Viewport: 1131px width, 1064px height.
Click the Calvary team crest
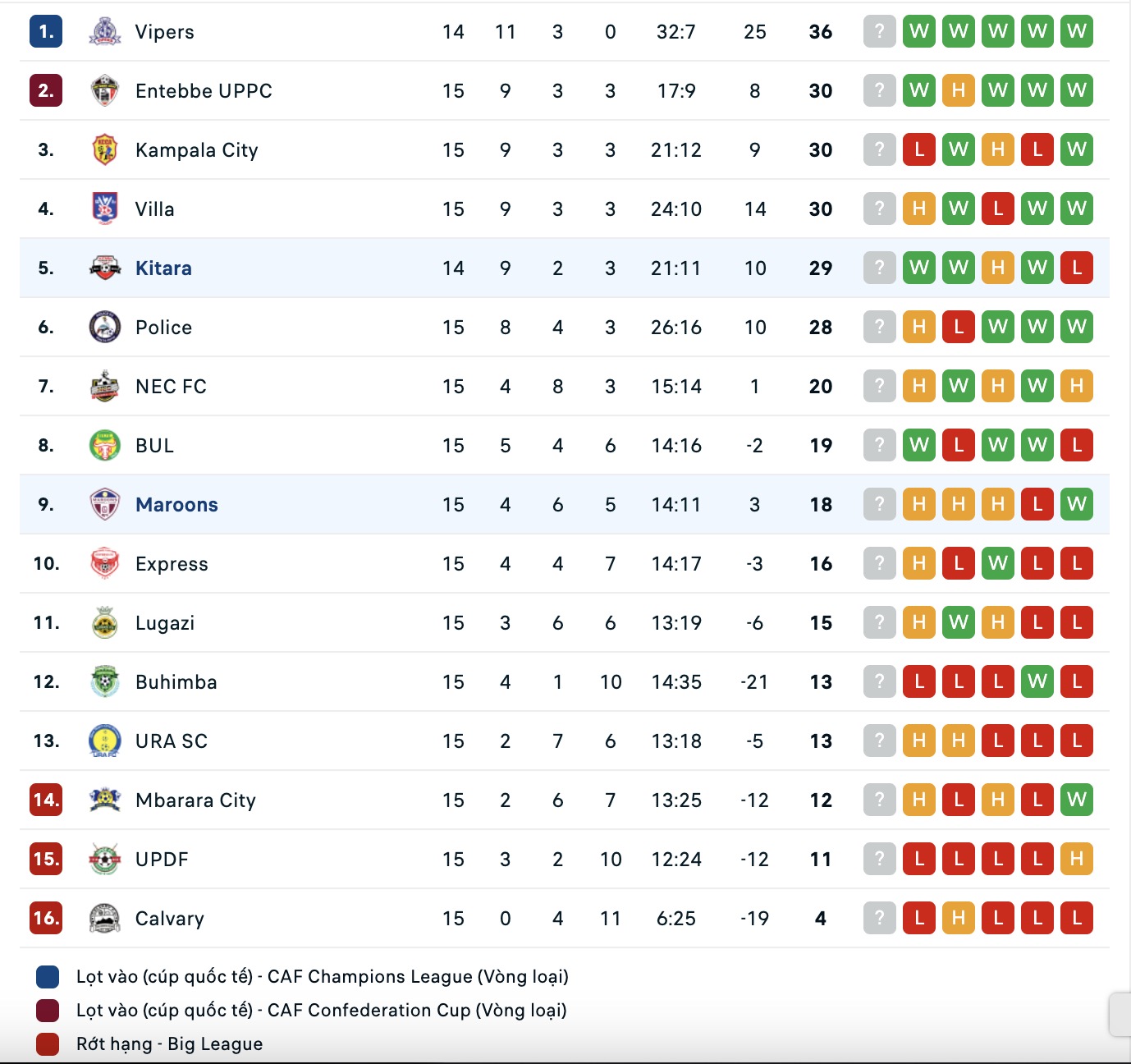click(x=105, y=919)
